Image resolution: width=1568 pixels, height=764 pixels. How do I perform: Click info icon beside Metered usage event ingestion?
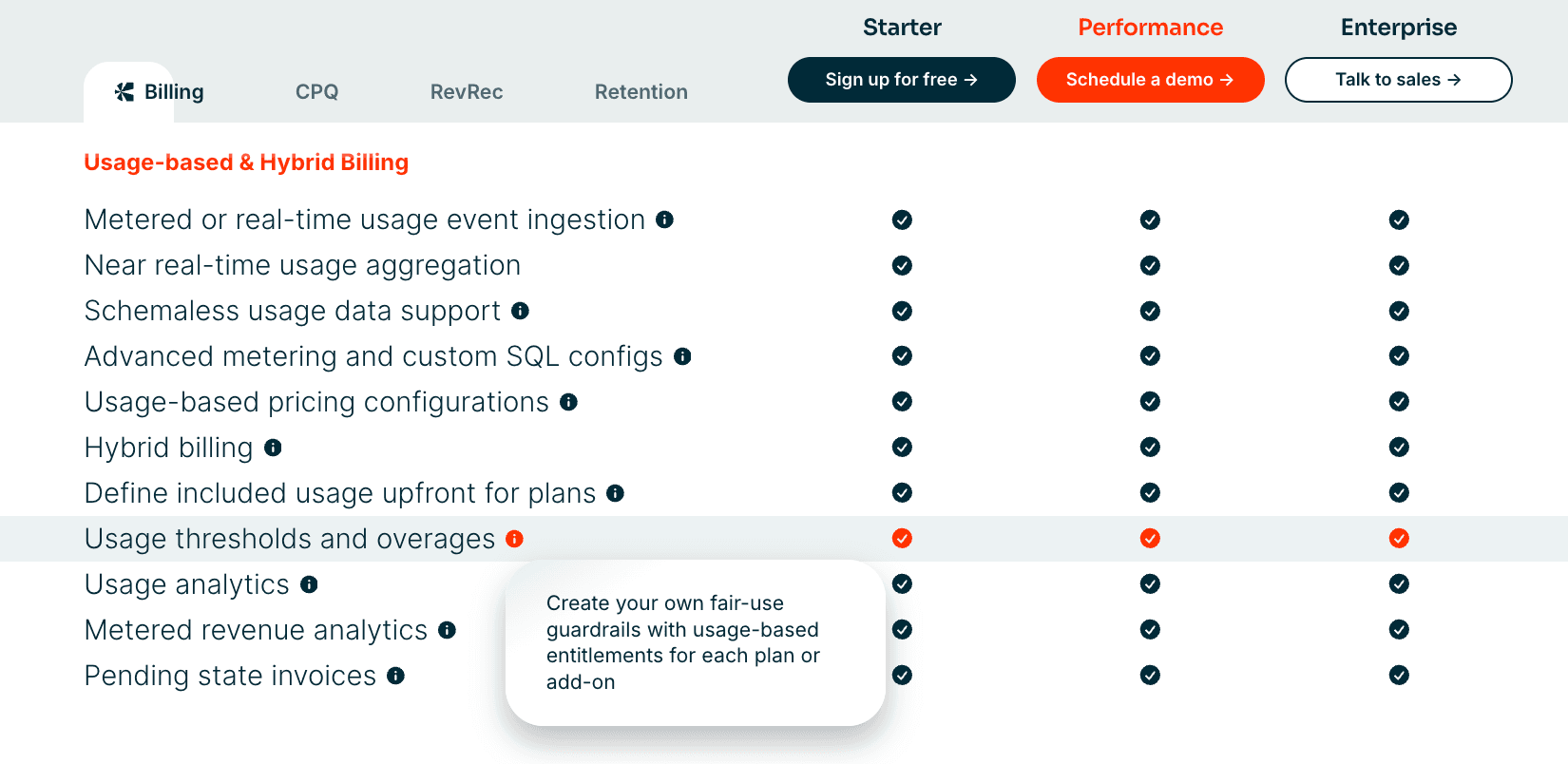click(x=664, y=220)
